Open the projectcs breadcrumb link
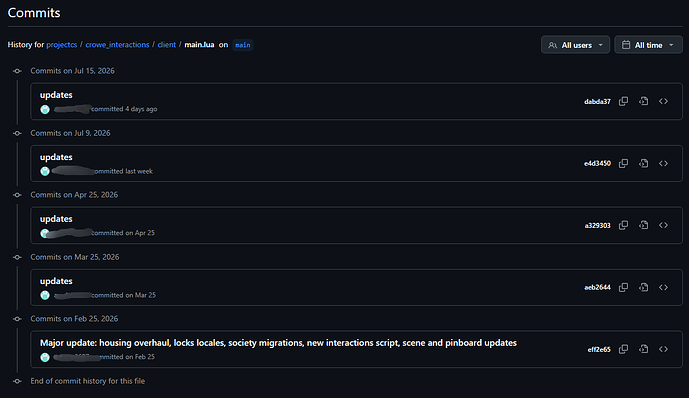 [x=62, y=45]
